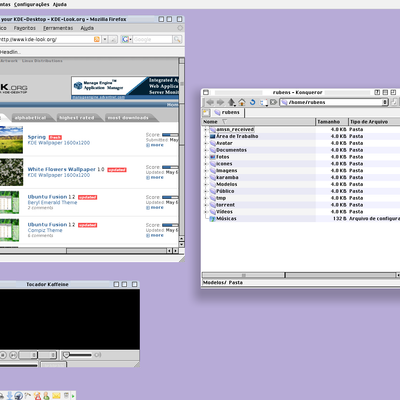Click the Firefox throbber icon
The height and width of the screenshot is (400, 400).
180,28
